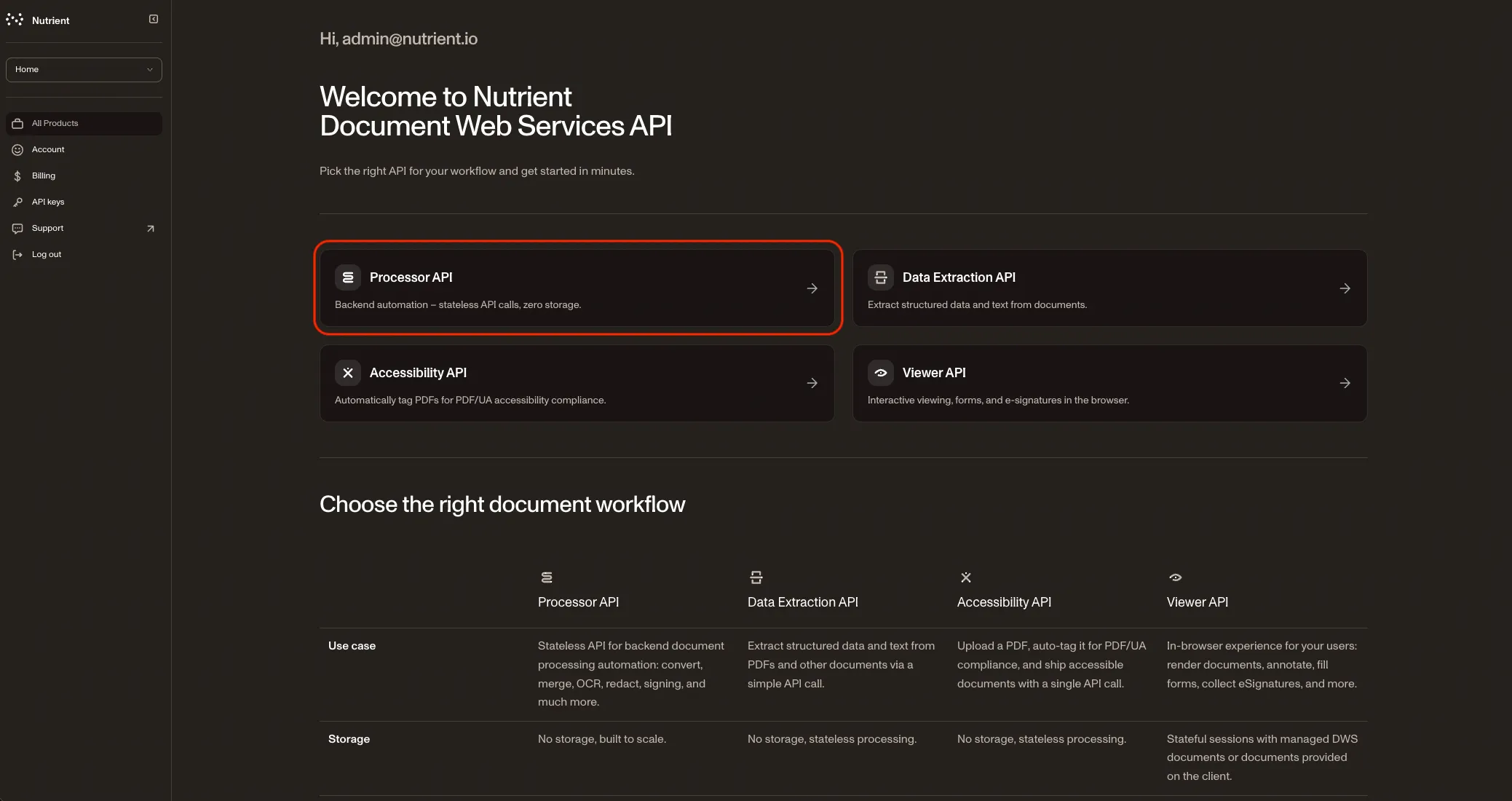
Task: Click the Billing dollar icon
Action: point(17,176)
